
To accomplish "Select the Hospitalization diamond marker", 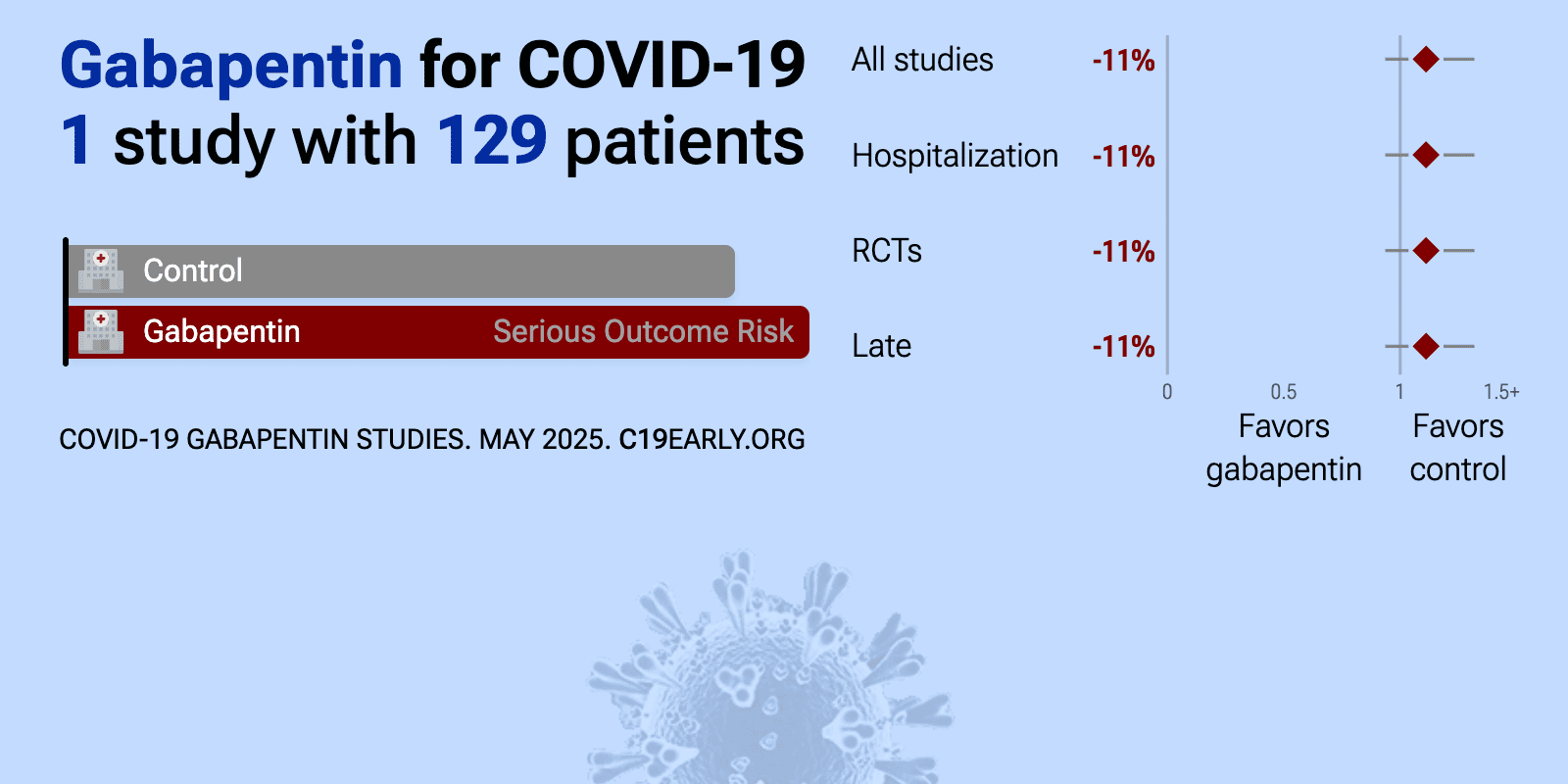I will (1426, 155).
